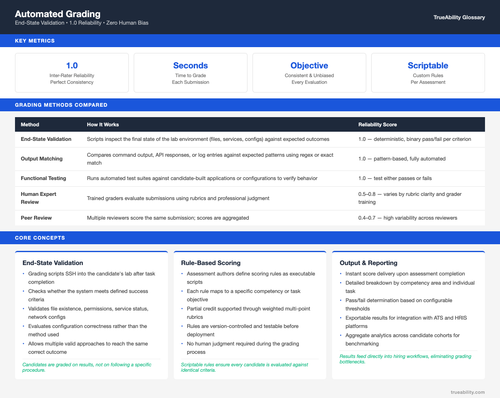The width and height of the screenshot is (500, 398).
Task: Click note 'Results feed directly into hiring workflows'
Action: pos(405,359)
